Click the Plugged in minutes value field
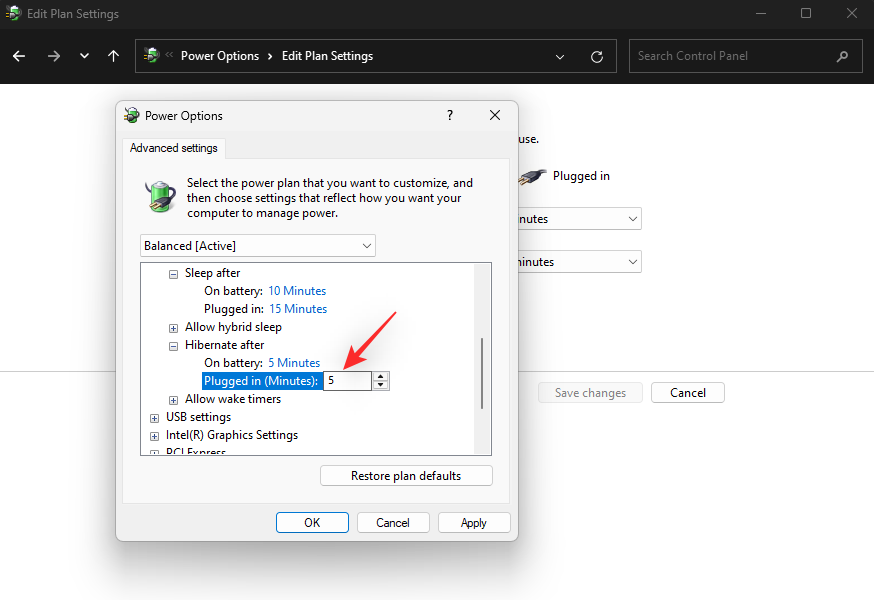The image size is (874, 600). point(347,381)
